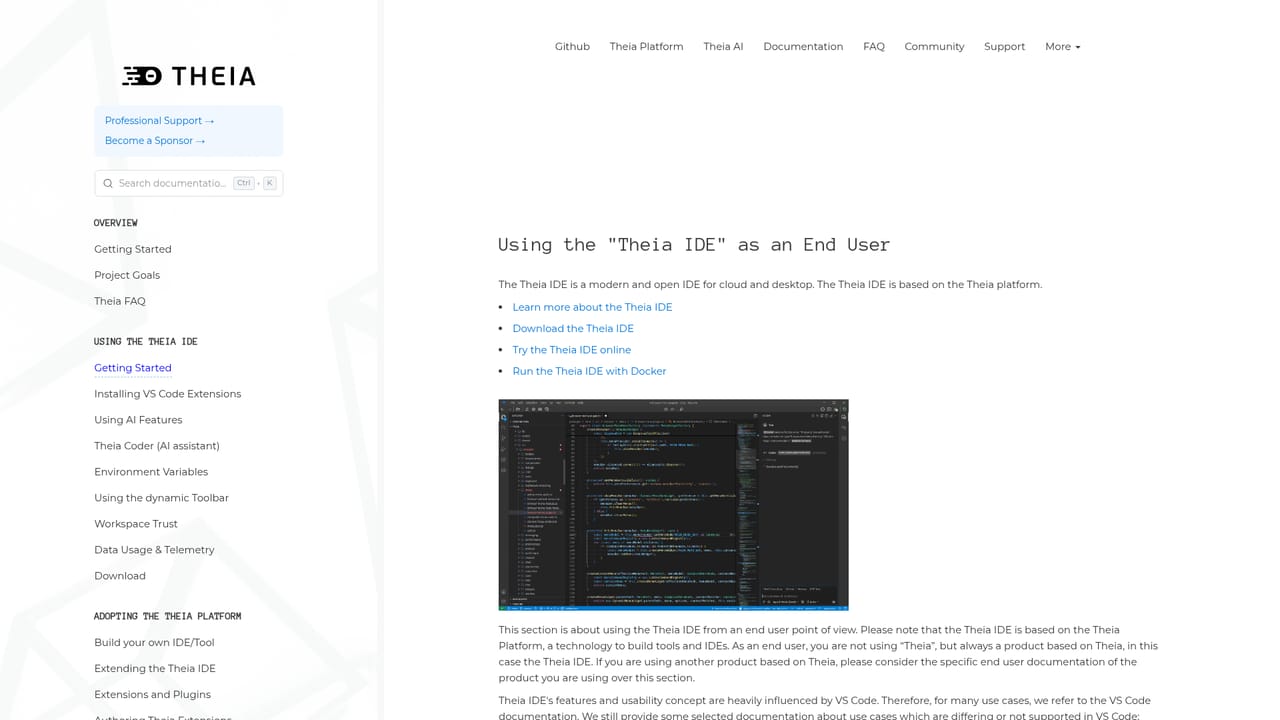
Task: Click Try the Theia IDE online
Action: [x=572, y=350]
